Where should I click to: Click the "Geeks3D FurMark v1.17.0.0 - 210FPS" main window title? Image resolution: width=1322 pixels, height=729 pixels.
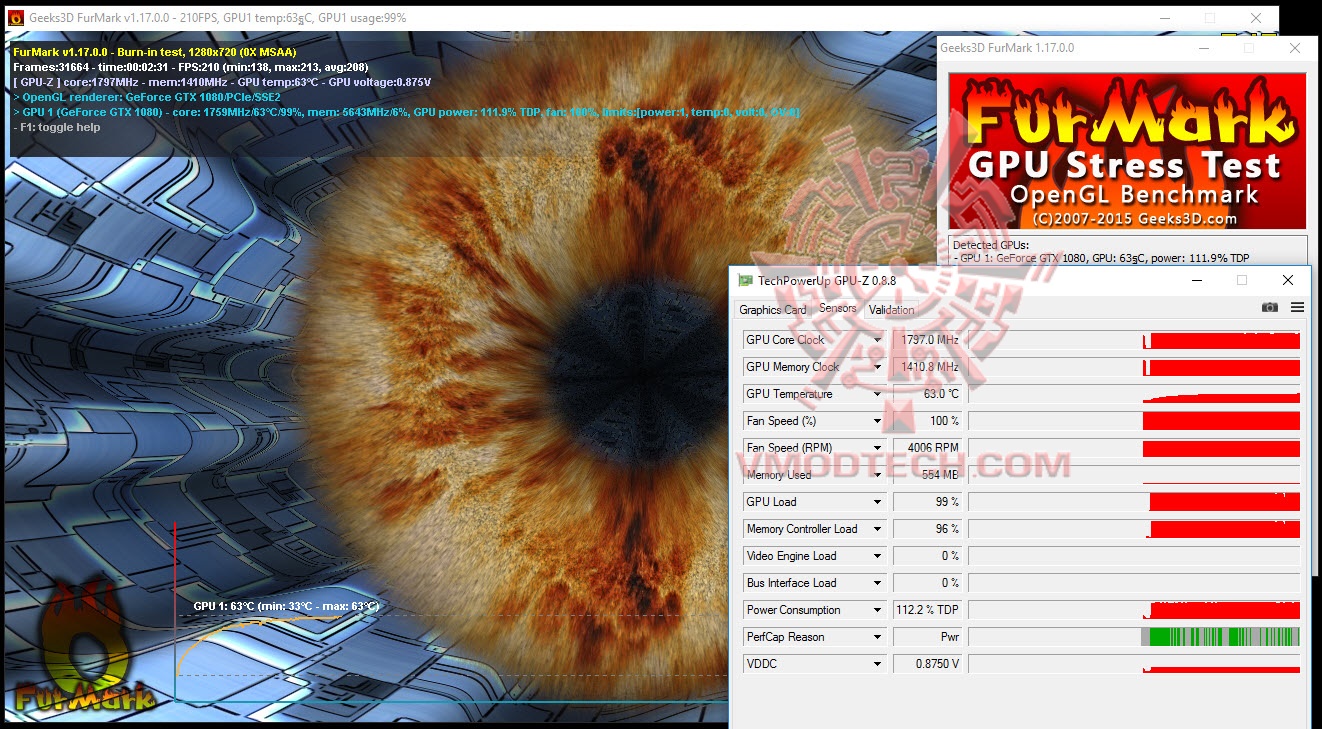tap(218, 18)
